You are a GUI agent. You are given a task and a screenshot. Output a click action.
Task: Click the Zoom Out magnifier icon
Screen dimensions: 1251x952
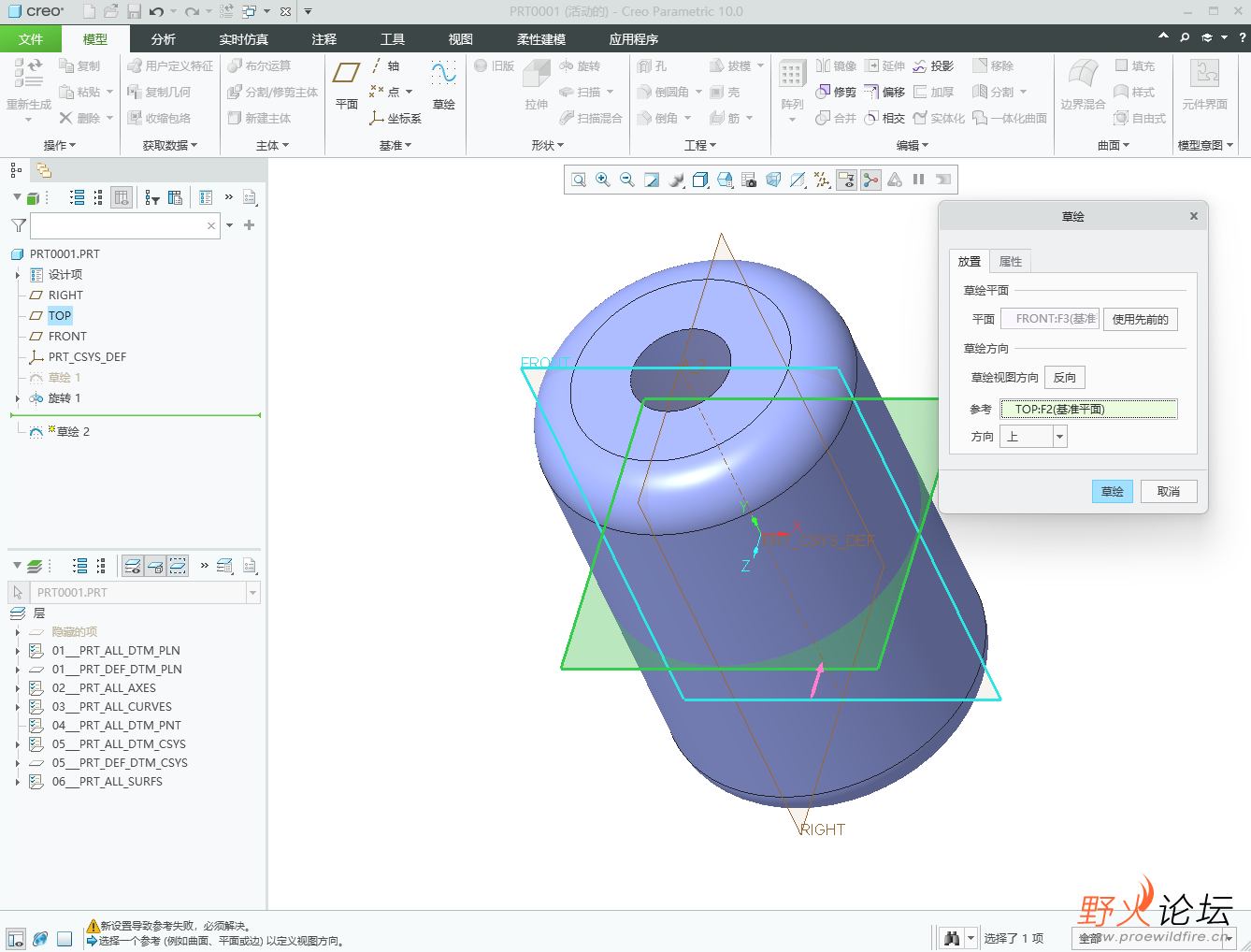(x=627, y=180)
